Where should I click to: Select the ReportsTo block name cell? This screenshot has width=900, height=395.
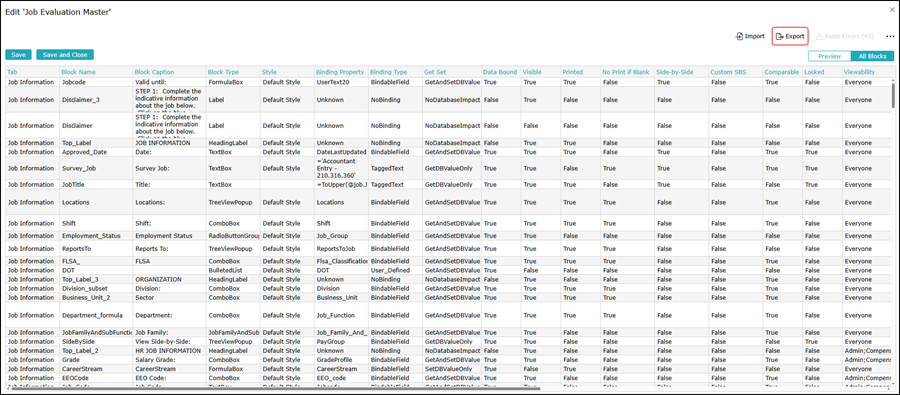96,249
